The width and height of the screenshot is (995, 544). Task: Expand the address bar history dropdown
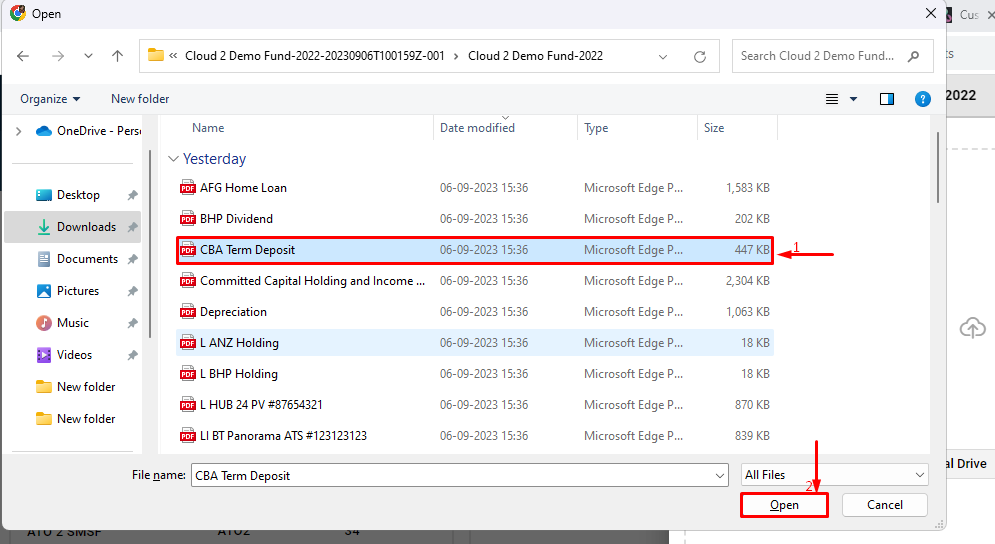coord(663,56)
